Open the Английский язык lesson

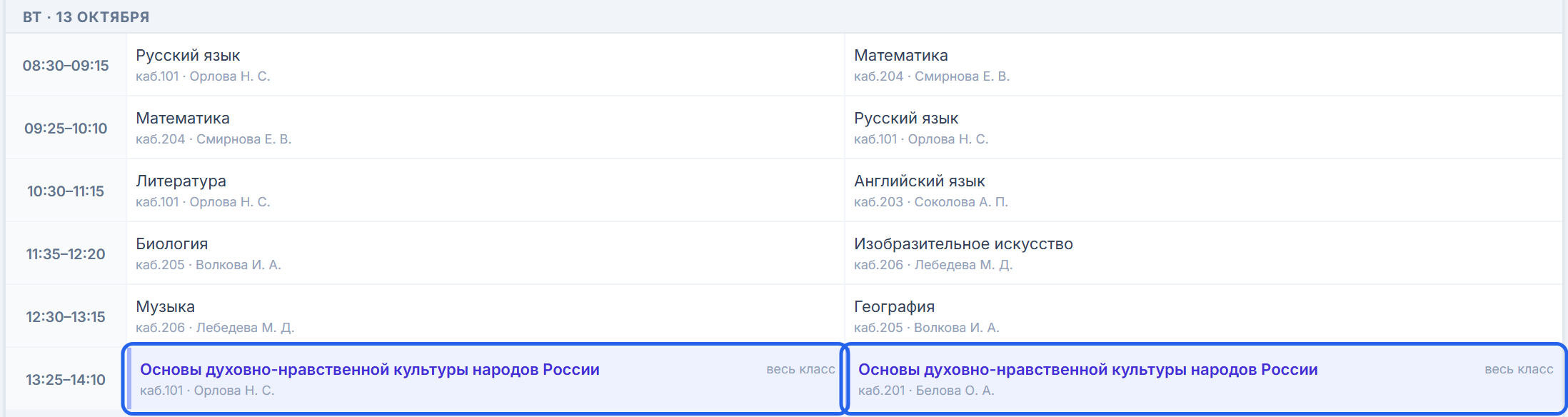(x=1204, y=190)
